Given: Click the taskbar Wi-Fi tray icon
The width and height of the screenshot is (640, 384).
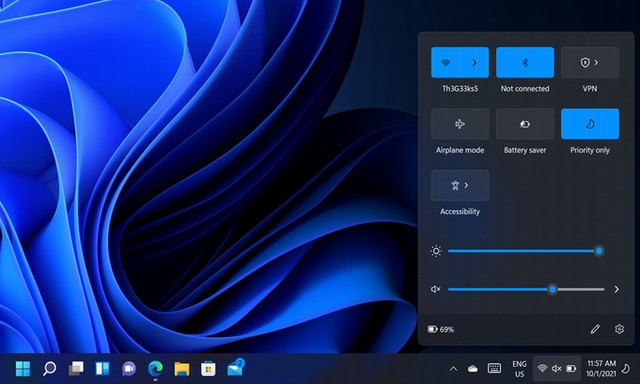Looking at the screenshot, I should 542,368.
